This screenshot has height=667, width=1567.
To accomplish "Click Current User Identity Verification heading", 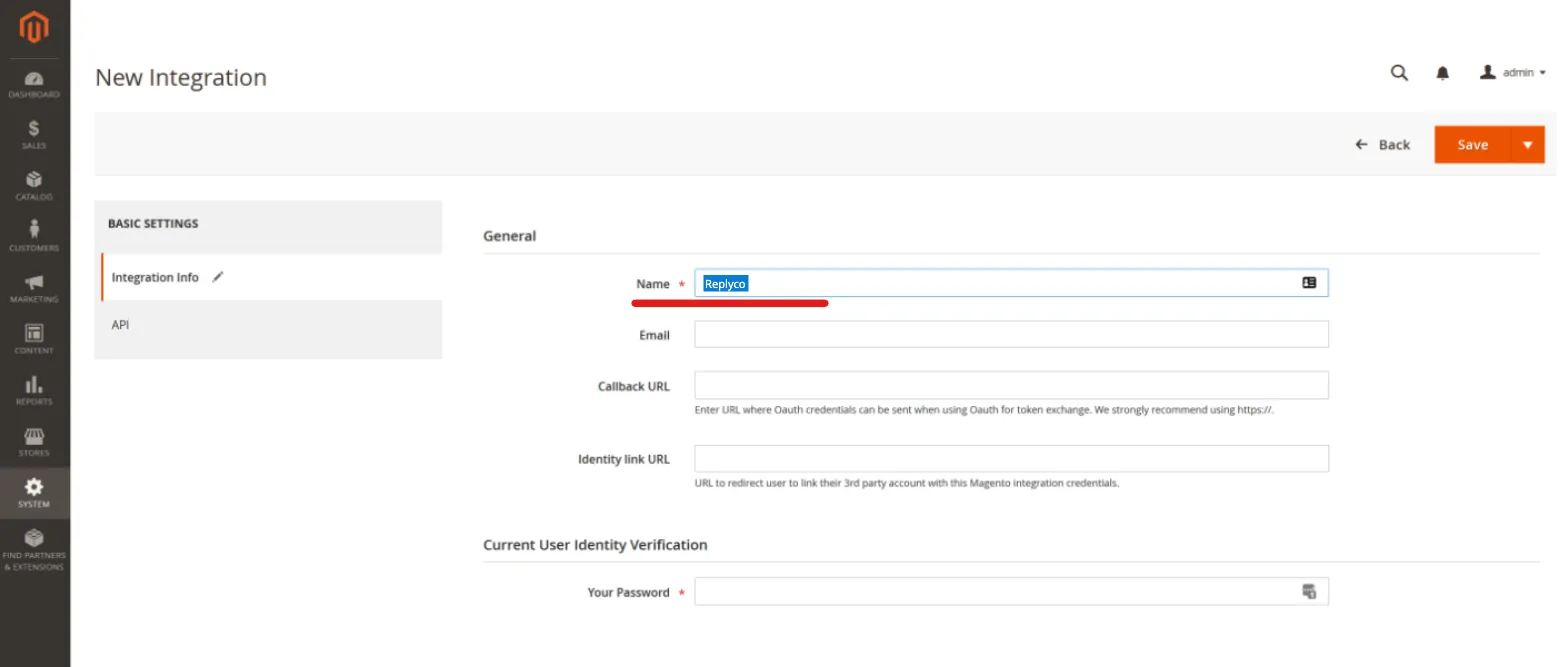I will pyautogui.click(x=595, y=545).
